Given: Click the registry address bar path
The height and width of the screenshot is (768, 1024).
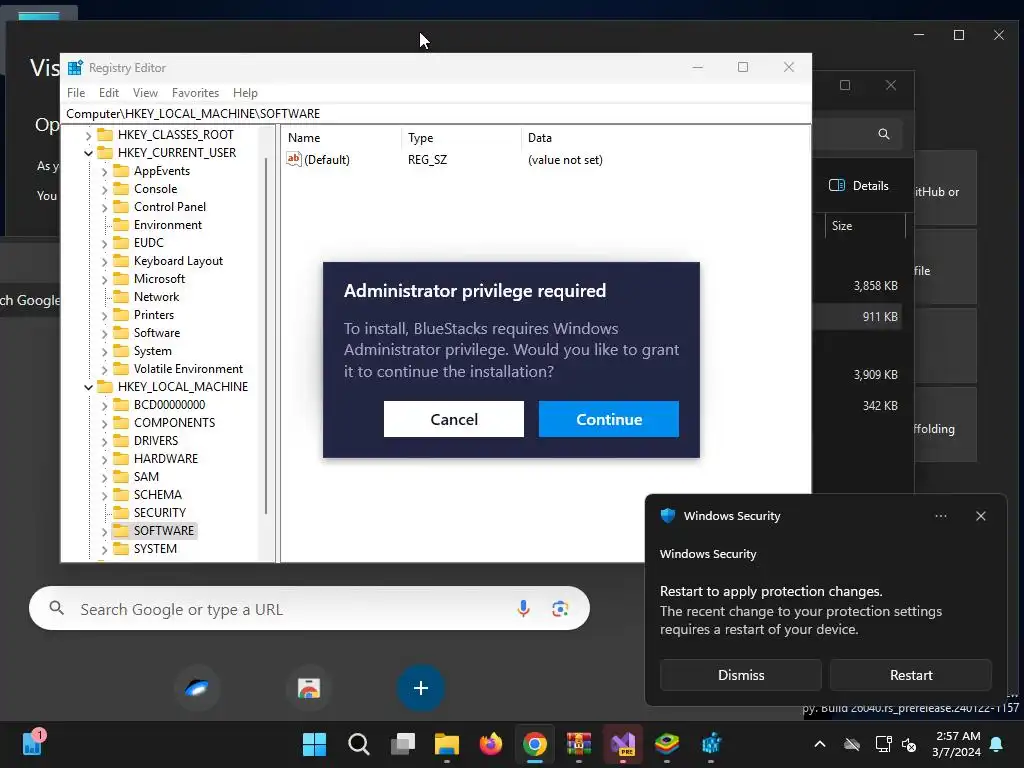Looking at the screenshot, I should coord(193,114).
